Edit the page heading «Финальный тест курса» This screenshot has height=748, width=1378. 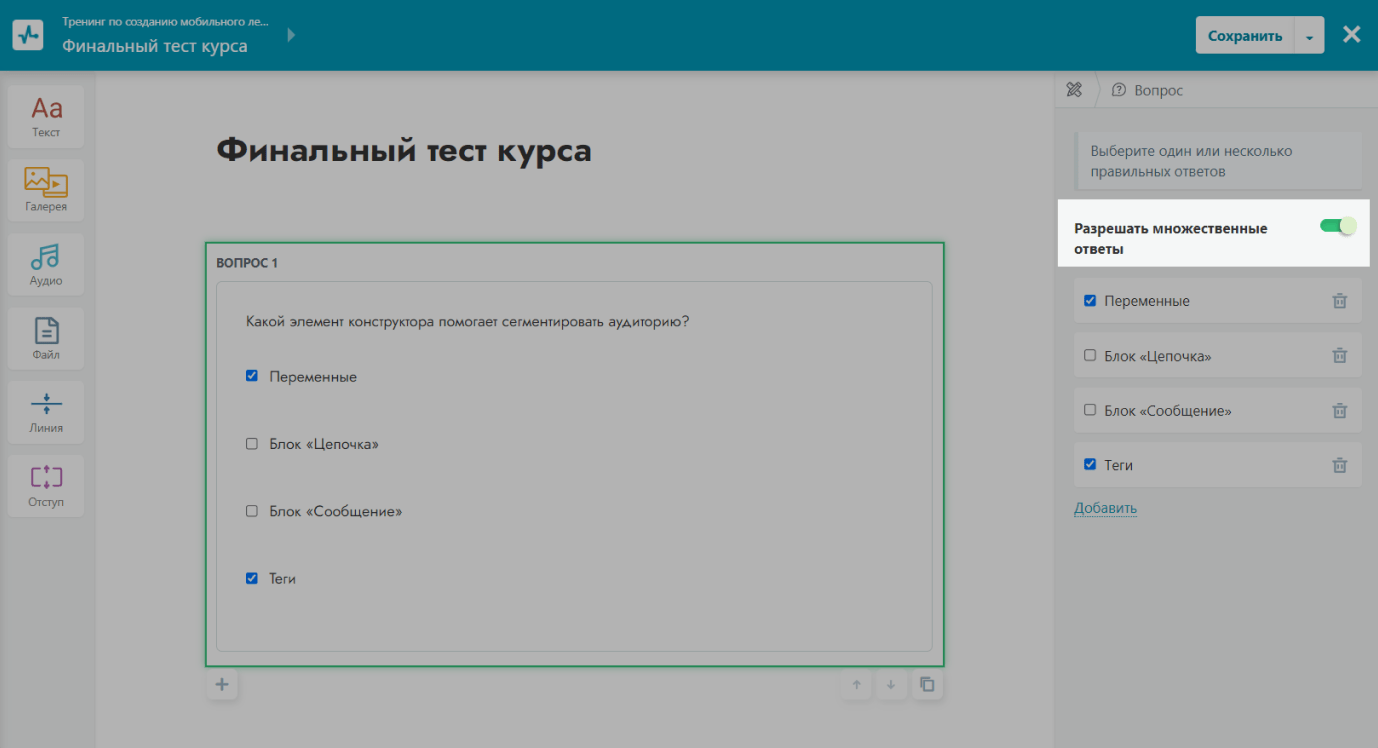point(404,151)
